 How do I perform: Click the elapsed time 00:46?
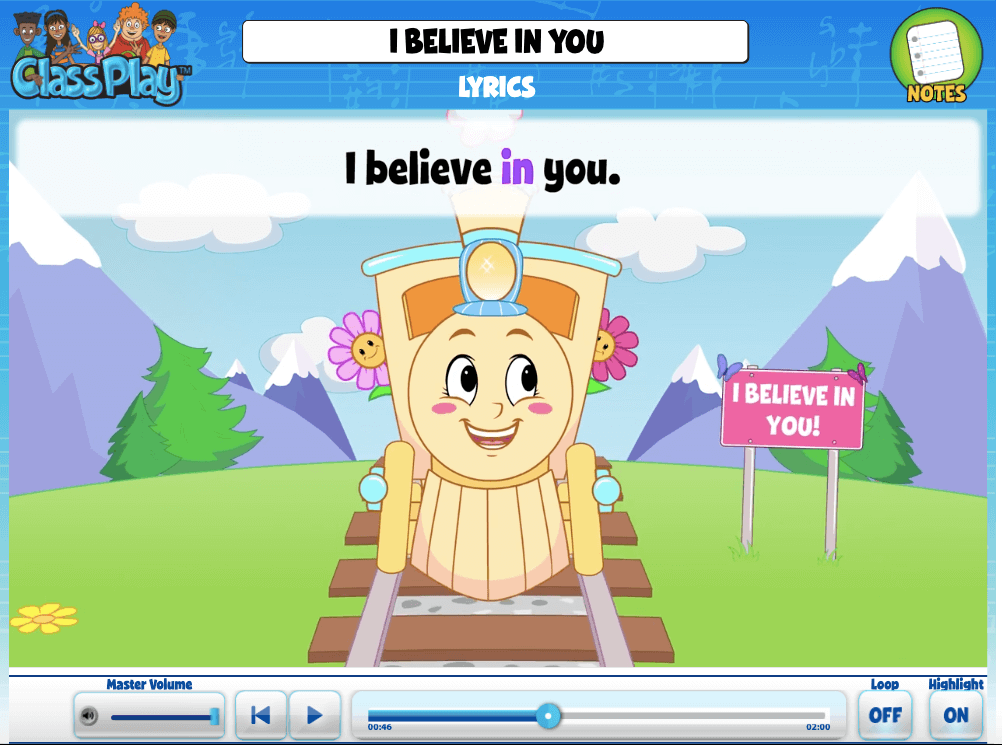[380, 727]
